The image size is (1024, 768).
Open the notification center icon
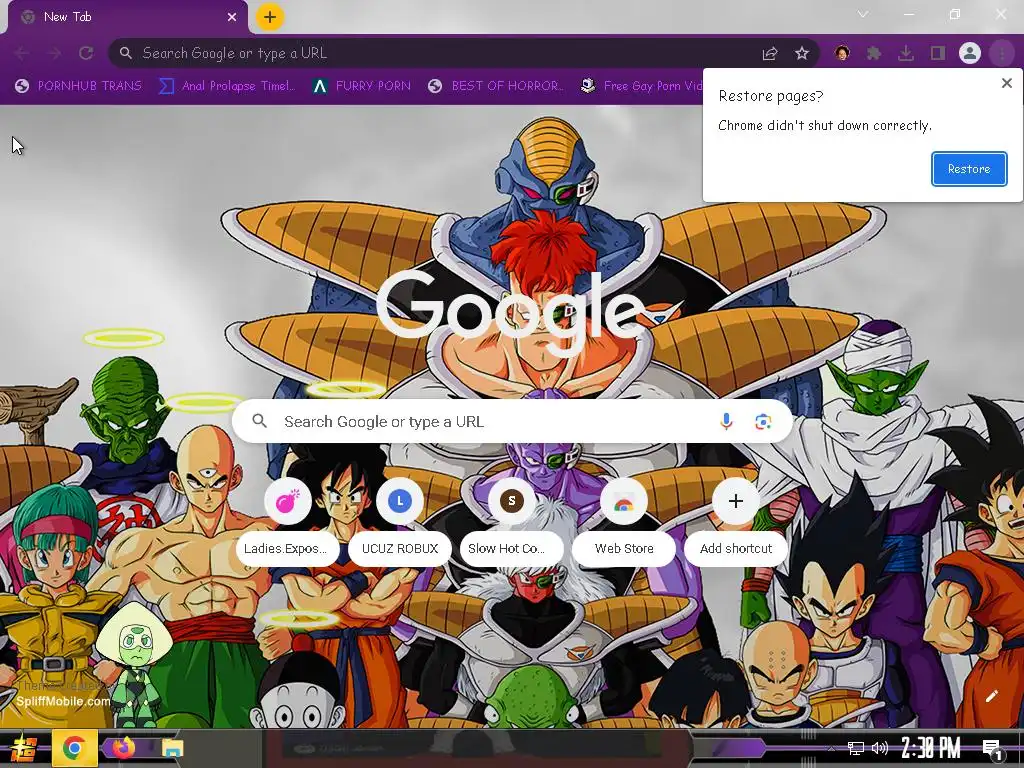[991, 748]
